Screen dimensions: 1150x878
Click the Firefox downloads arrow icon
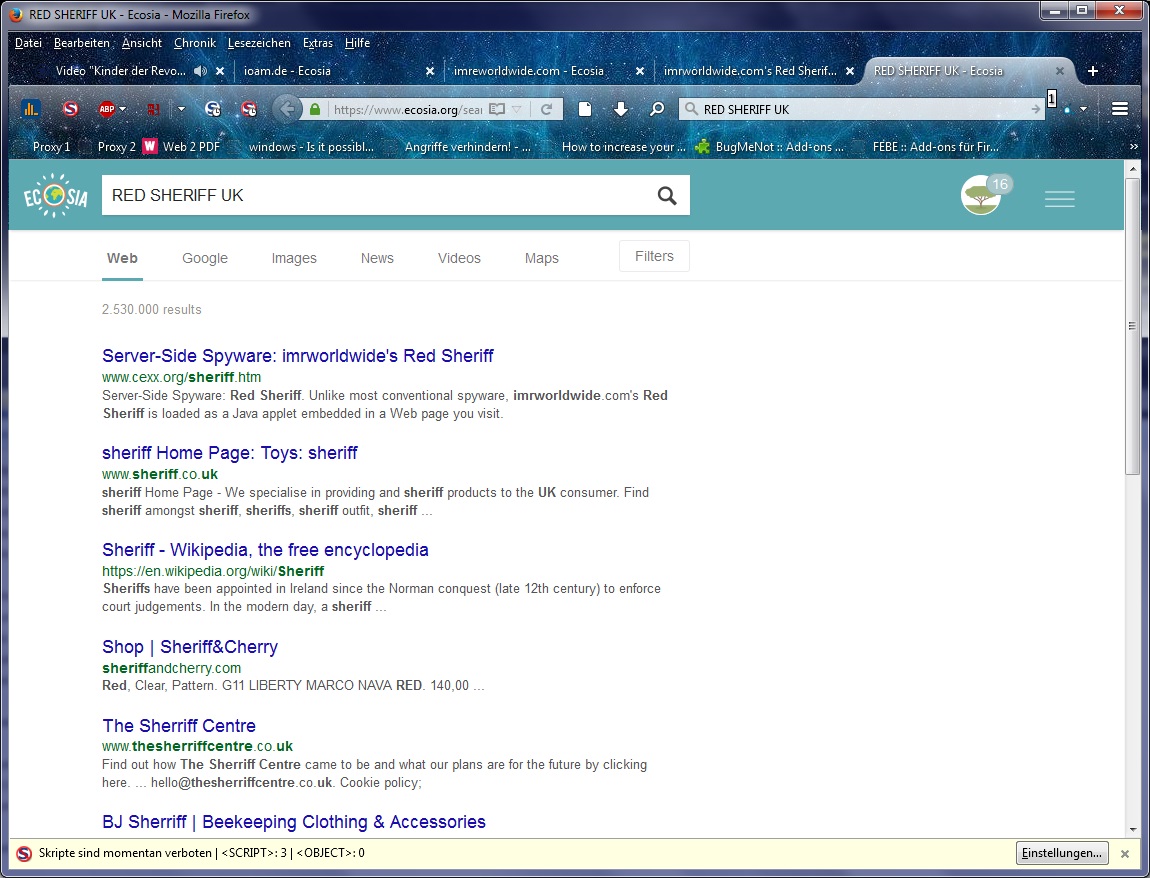click(620, 109)
